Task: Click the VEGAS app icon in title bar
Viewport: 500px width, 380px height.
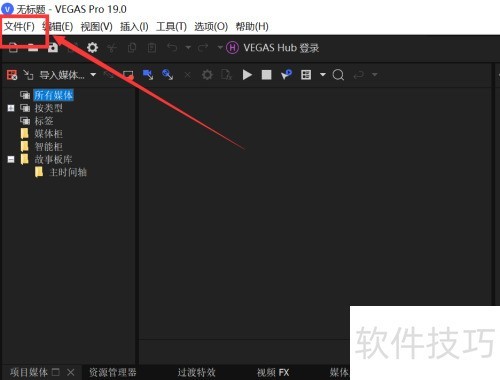Action: pos(7,9)
